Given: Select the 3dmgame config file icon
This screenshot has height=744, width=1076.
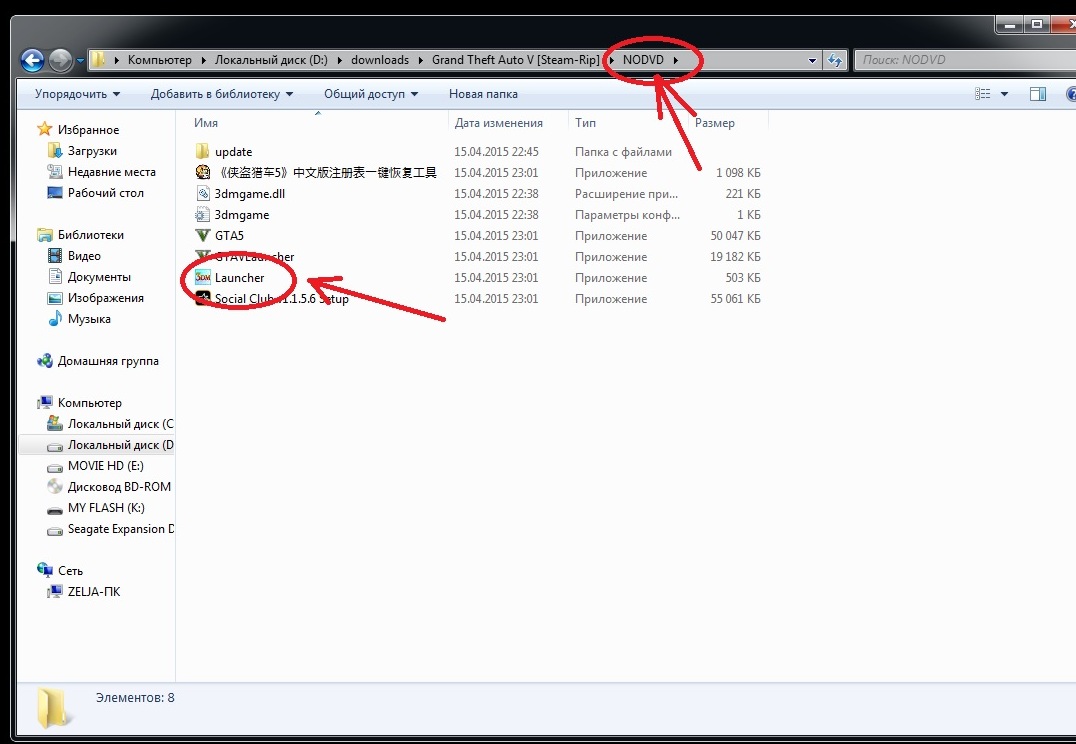Looking at the screenshot, I should tap(202, 215).
